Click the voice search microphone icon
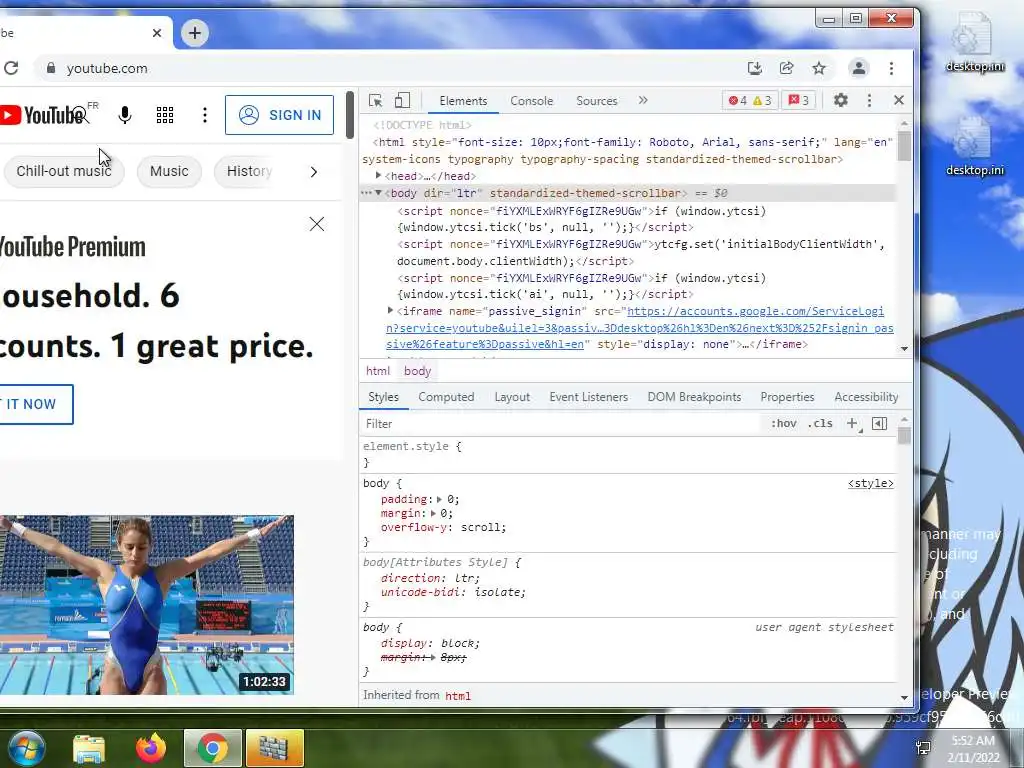This screenshot has width=1024, height=768. tap(125, 115)
